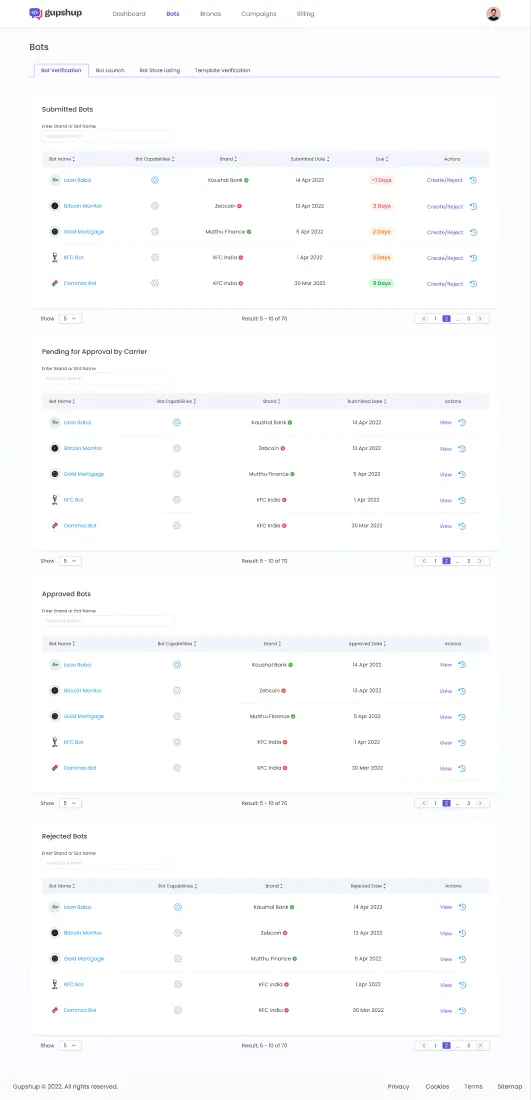
Task: Click the Gupshup logo
Action: click(x=55, y=13)
